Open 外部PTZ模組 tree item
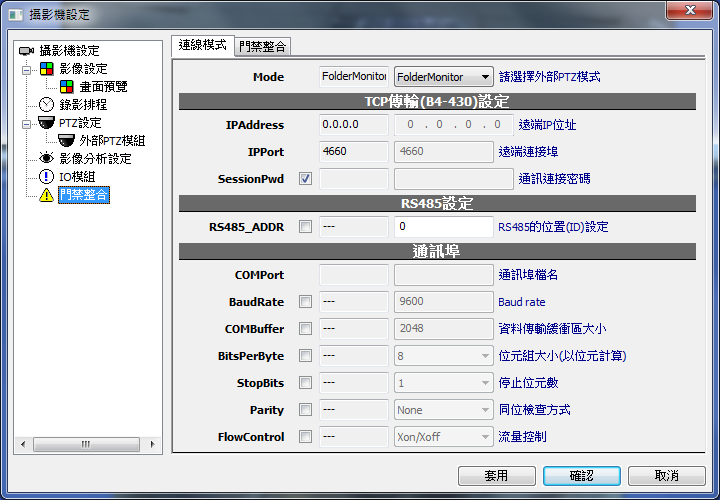Viewport: 720px width, 500px height. 112,140
